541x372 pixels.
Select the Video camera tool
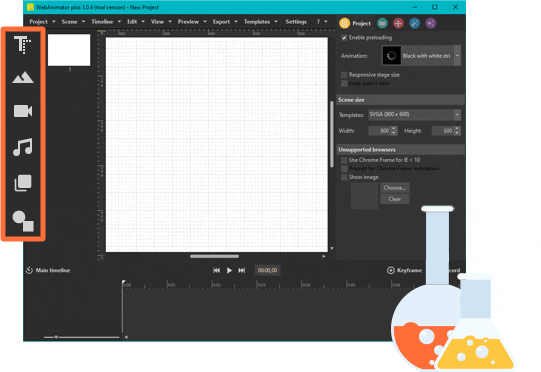point(23,111)
